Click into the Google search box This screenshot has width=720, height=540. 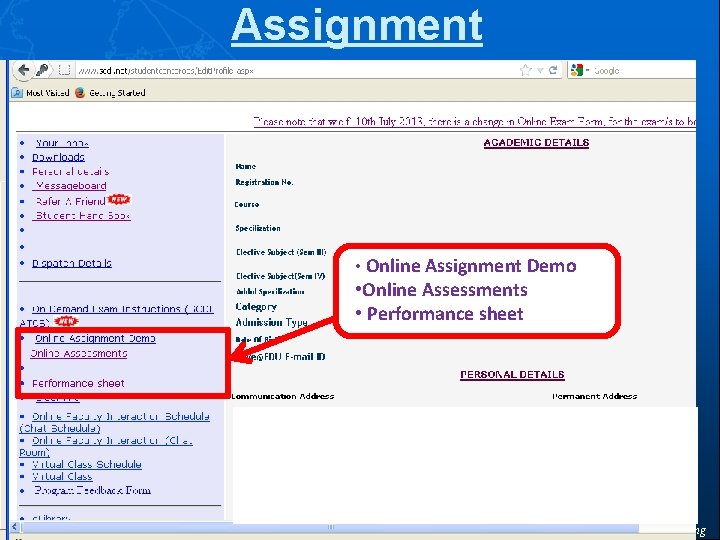[x=643, y=71]
